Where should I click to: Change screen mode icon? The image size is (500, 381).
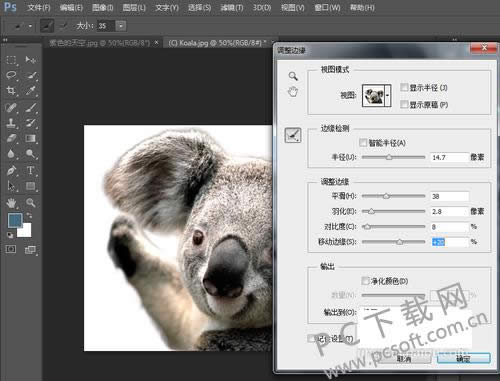click(x=30, y=249)
